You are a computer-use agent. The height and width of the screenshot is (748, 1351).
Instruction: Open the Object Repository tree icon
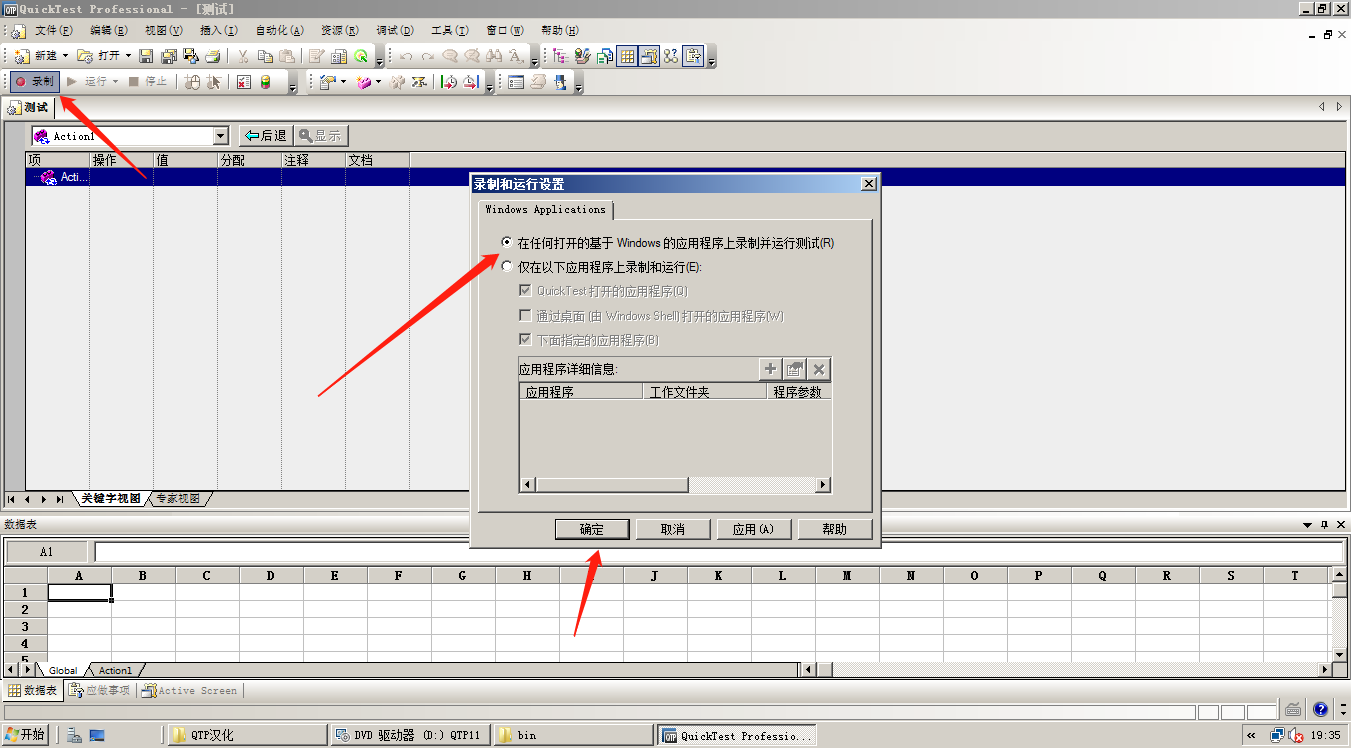tap(558, 56)
